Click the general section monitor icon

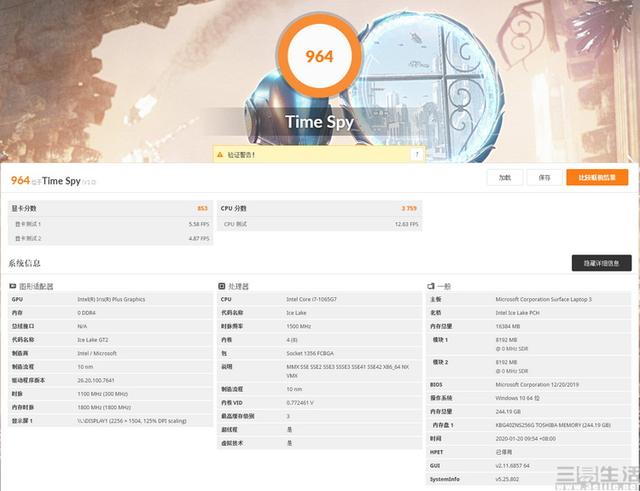point(431,286)
